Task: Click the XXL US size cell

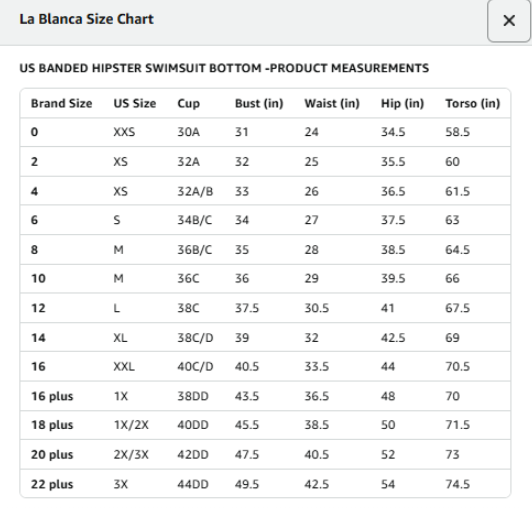Action: 124,367
